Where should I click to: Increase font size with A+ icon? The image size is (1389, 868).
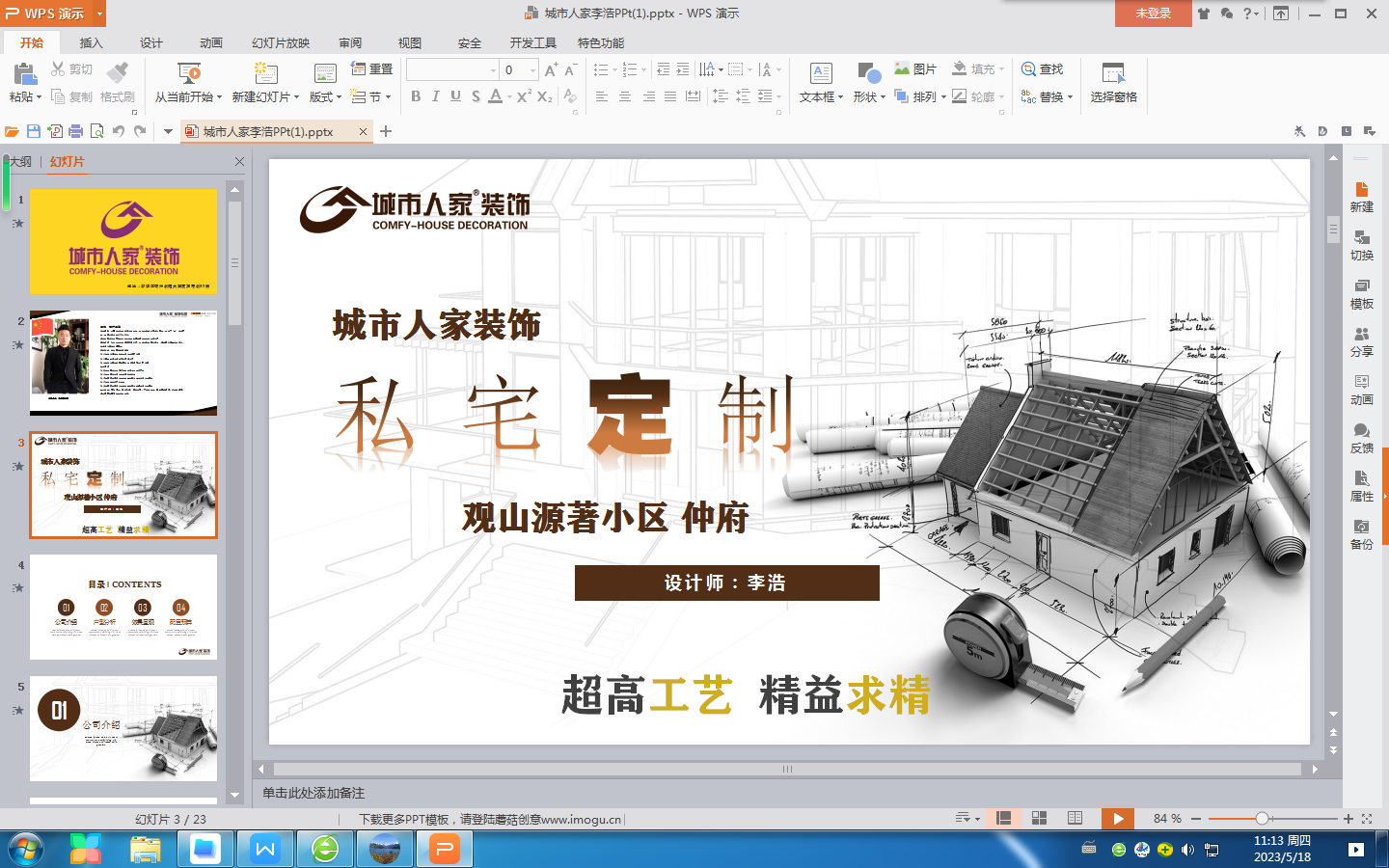(x=551, y=69)
